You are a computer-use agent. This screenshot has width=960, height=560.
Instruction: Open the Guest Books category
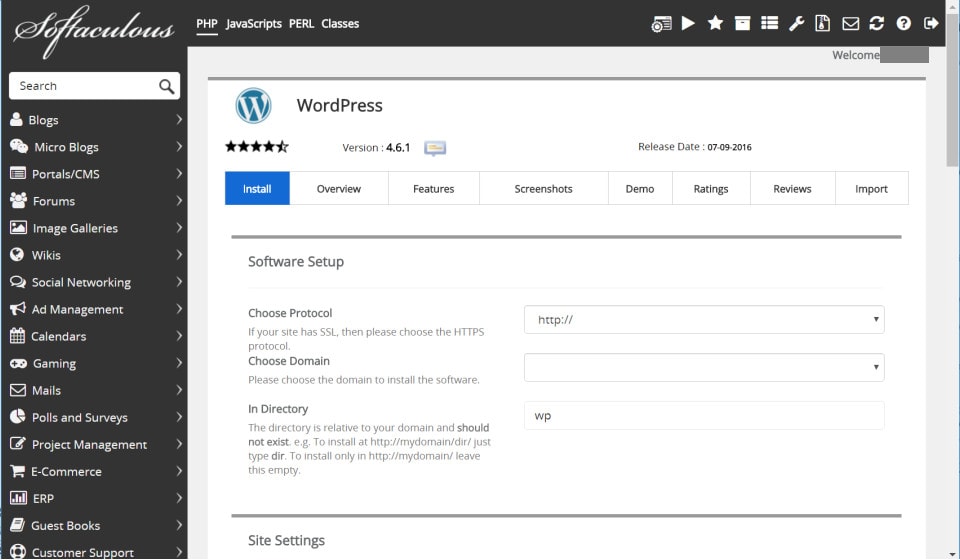pos(94,525)
